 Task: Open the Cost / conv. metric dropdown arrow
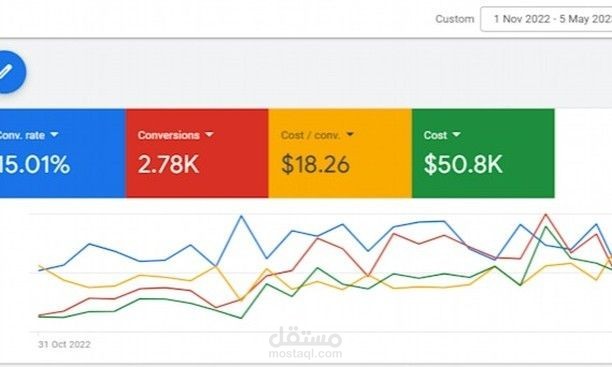(350, 134)
